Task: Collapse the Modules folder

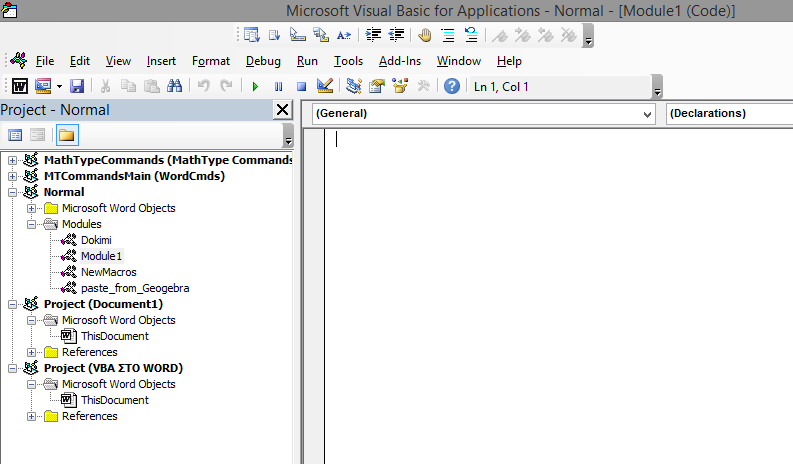Action: tap(31, 225)
